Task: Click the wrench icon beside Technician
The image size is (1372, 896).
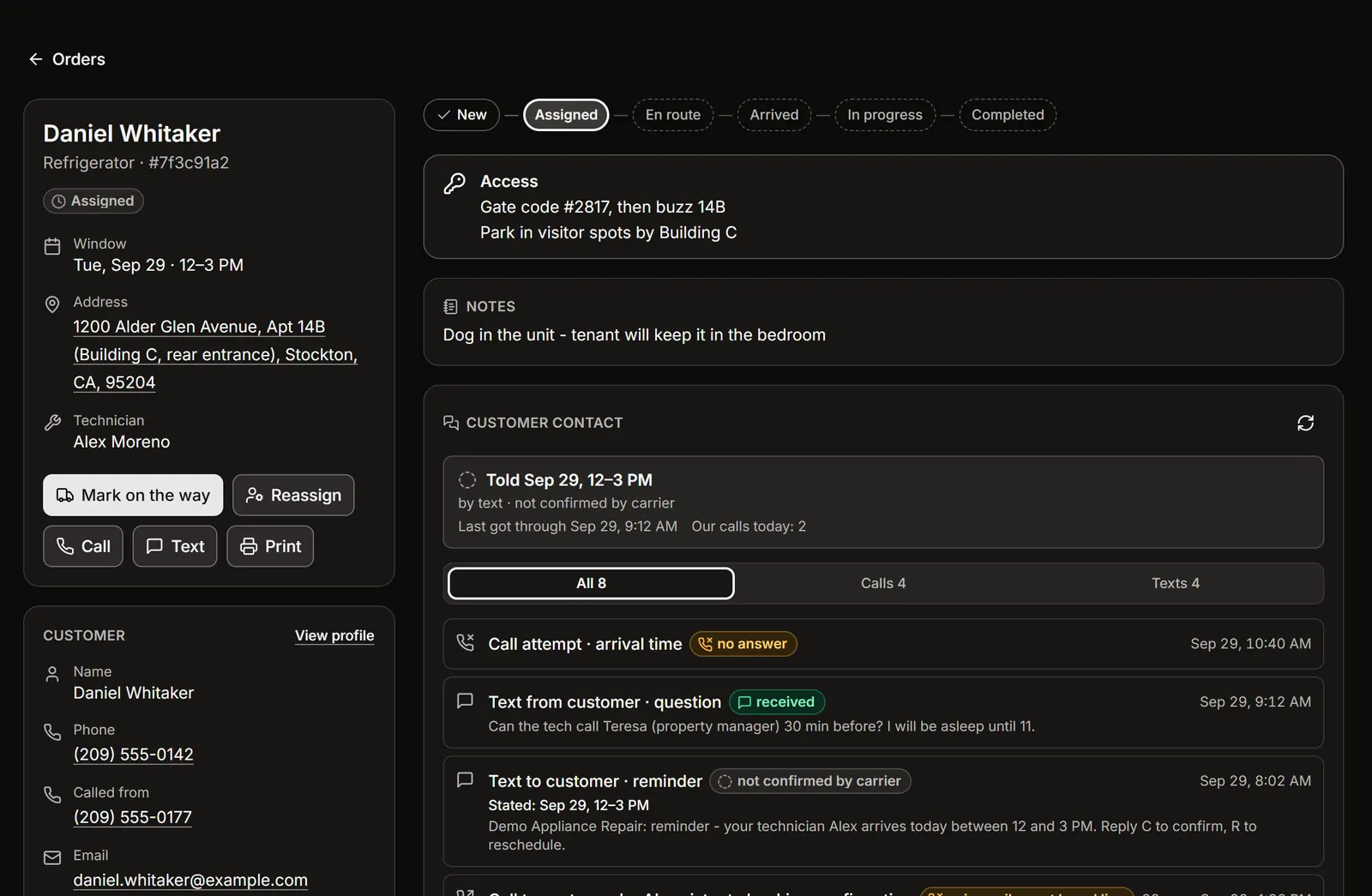Action: [x=52, y=423]
